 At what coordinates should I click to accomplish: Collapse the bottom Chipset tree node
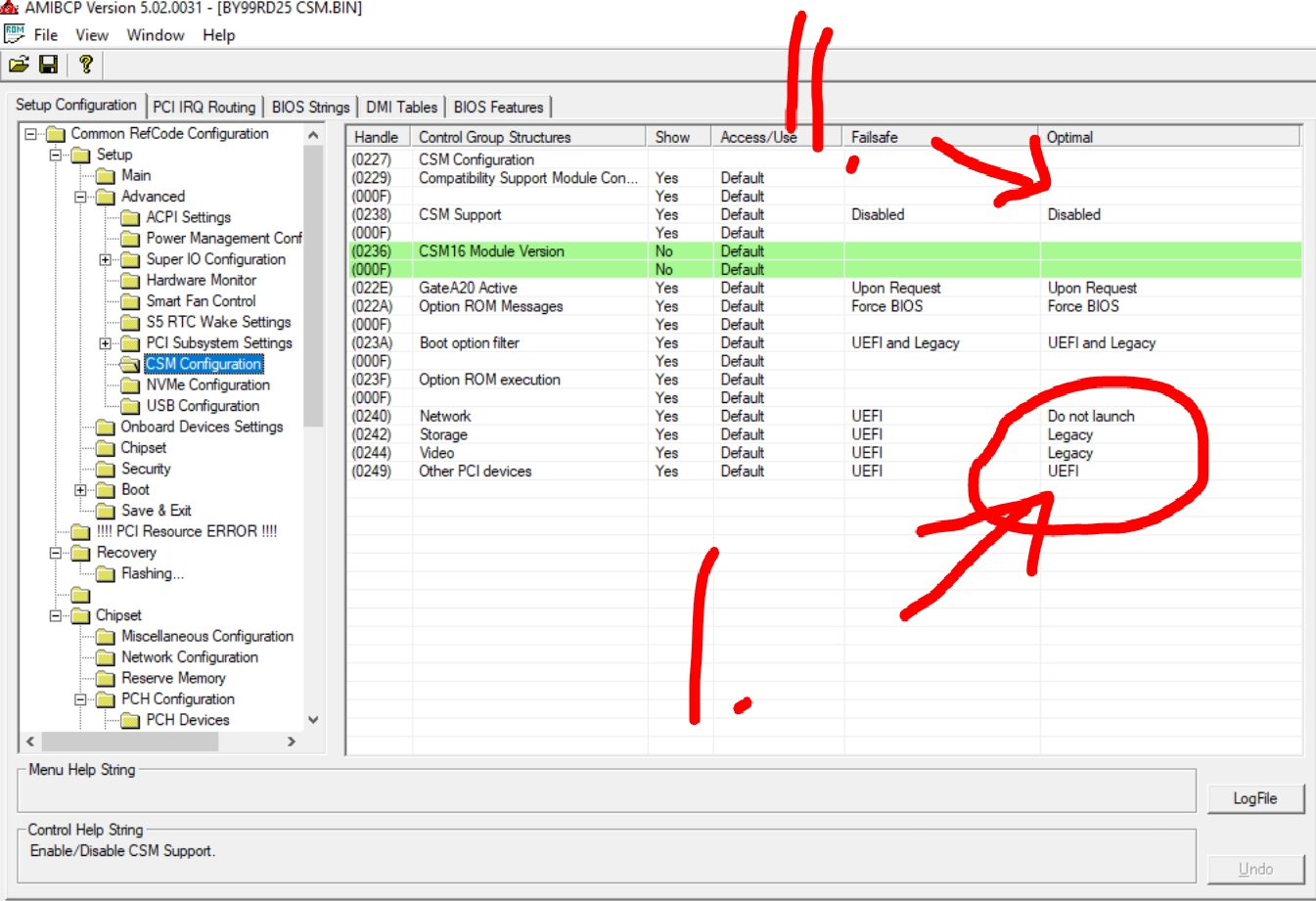click(56, 615)
